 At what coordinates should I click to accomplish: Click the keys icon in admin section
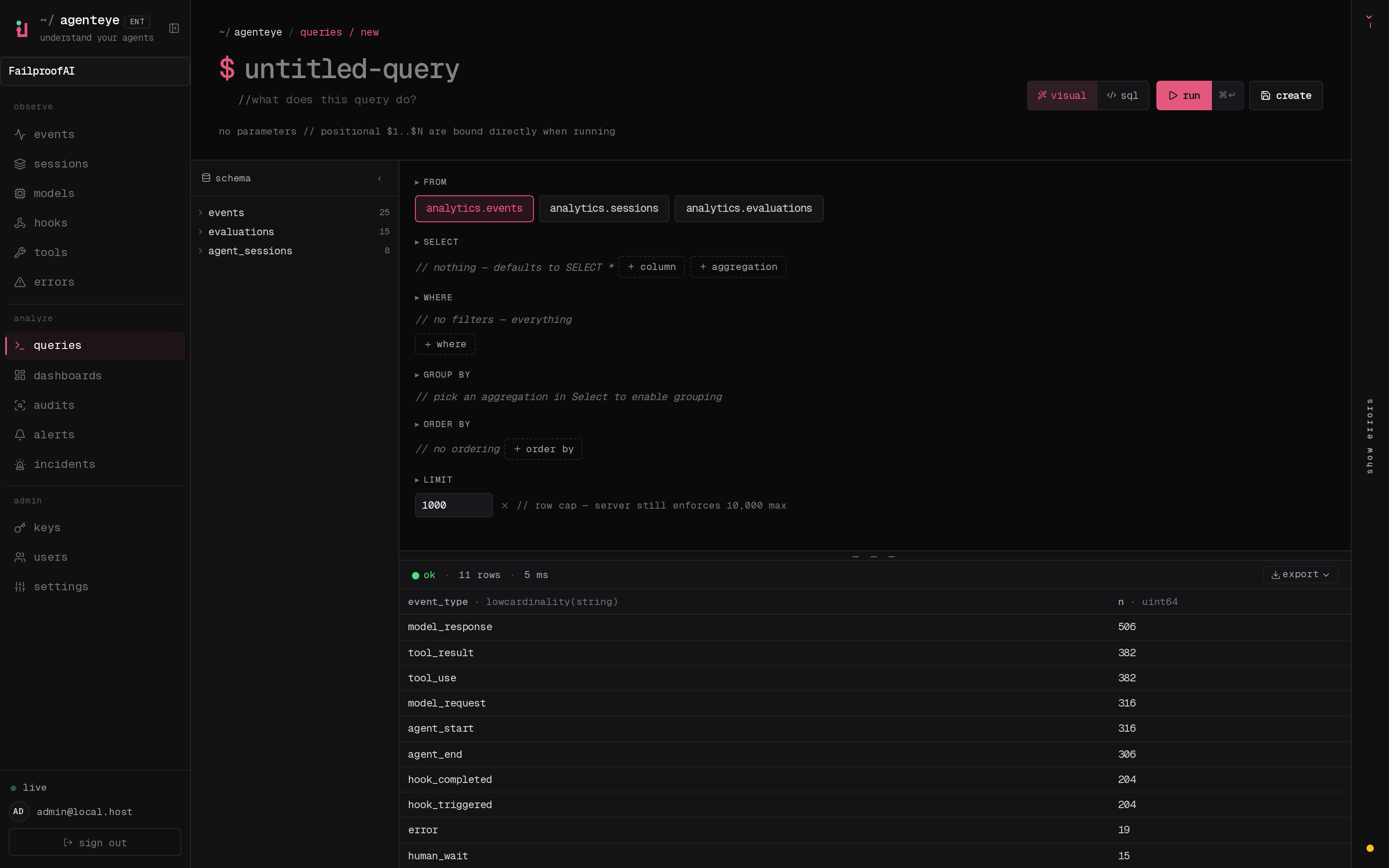click(20, 528)
